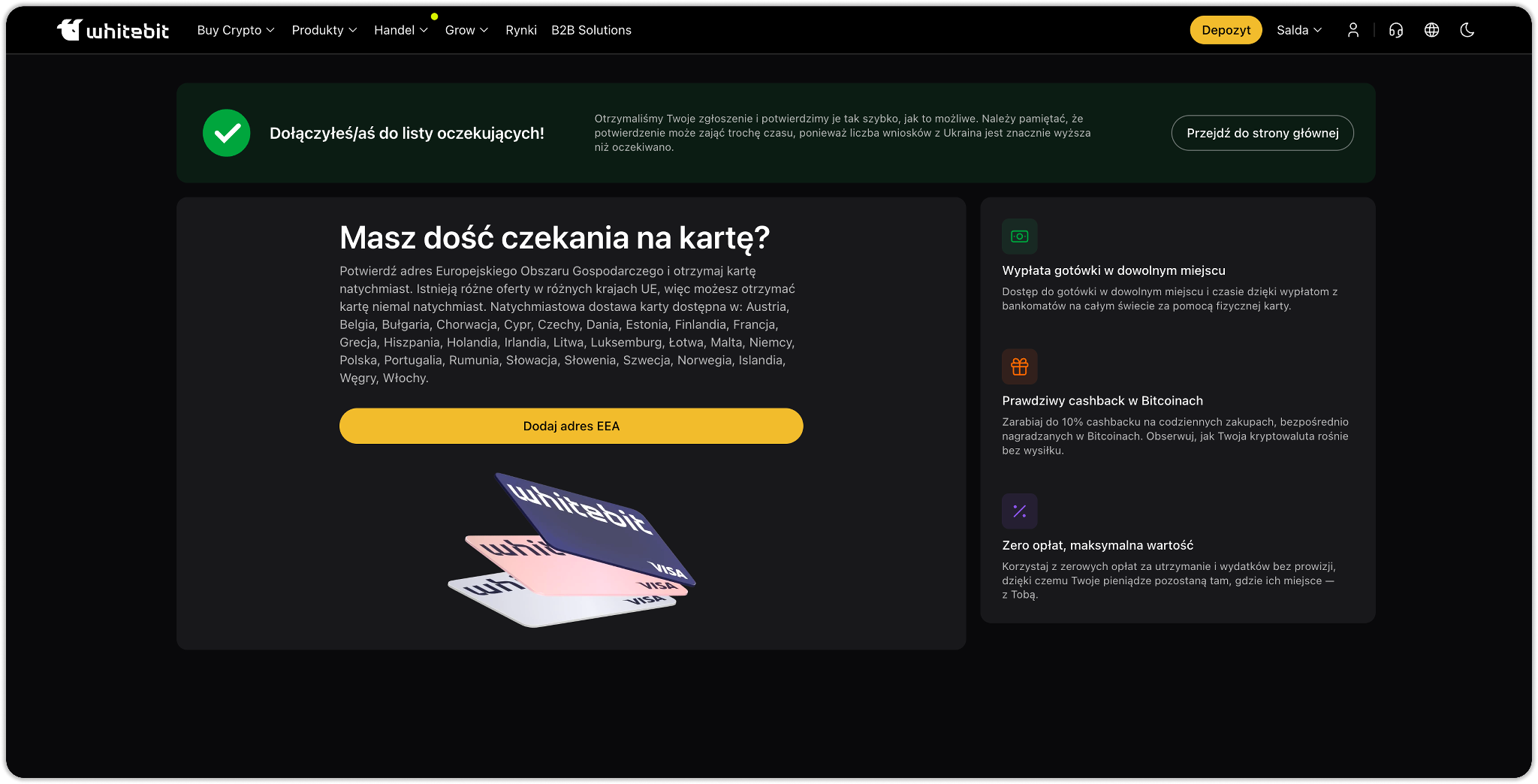
Task: Expand the Grow dropdown
Action: [466, 30]
